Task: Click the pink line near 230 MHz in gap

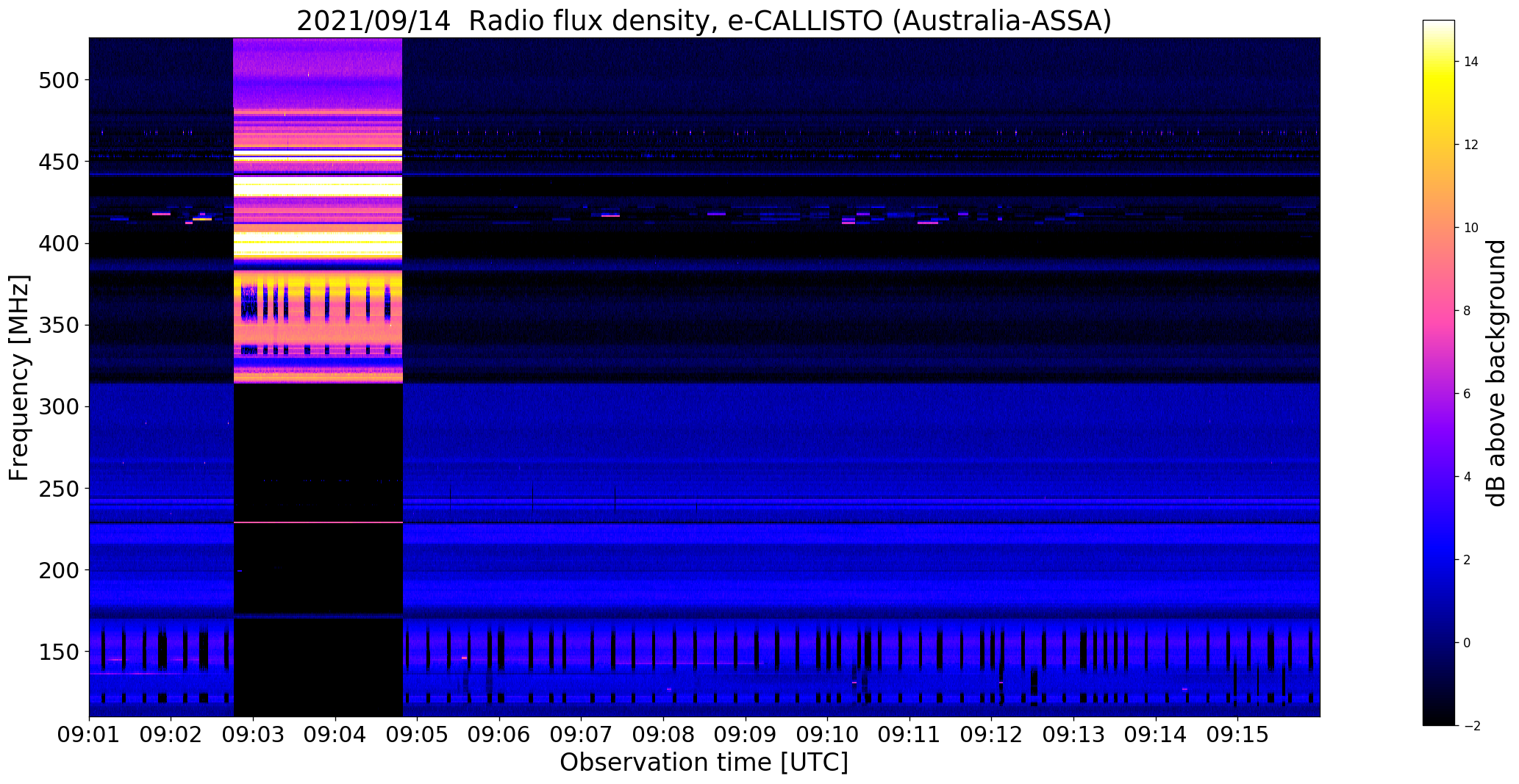Action: click(318, 522)
